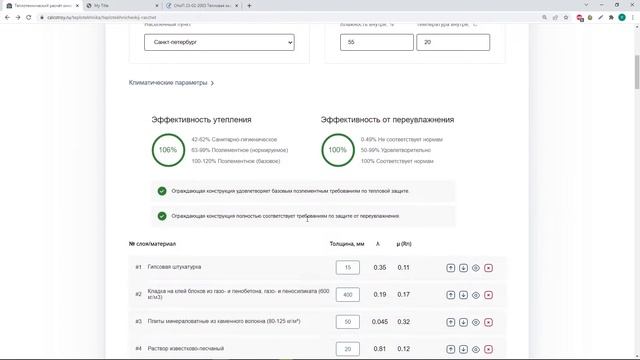Move layer #2 газобетон blocks down

[463, 295]
